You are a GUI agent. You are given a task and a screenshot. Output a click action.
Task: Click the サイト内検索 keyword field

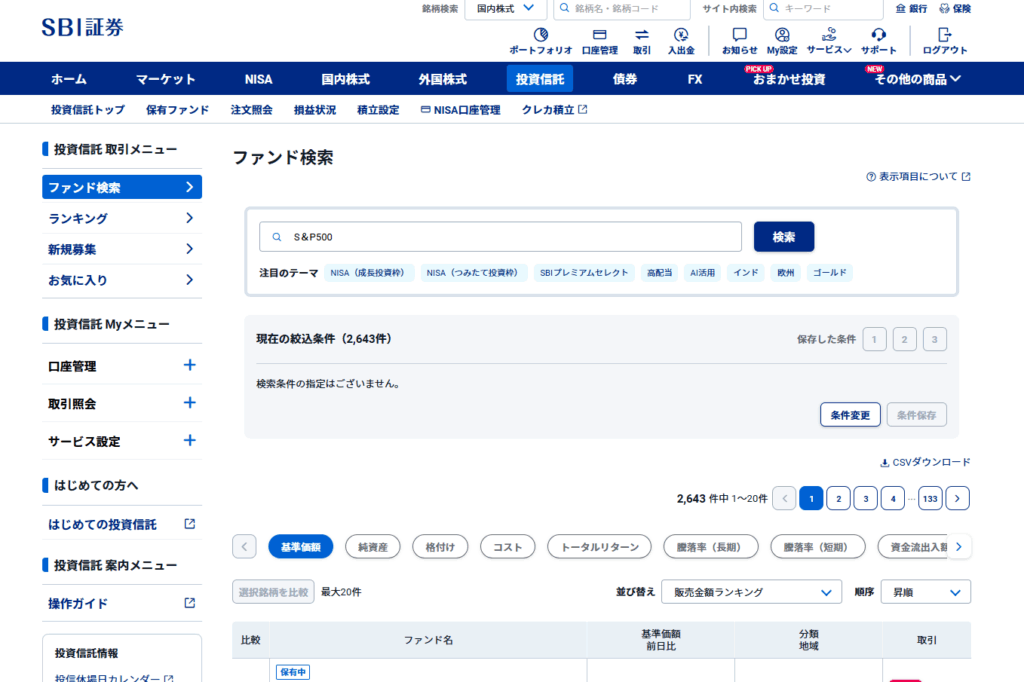pos(823,9)
